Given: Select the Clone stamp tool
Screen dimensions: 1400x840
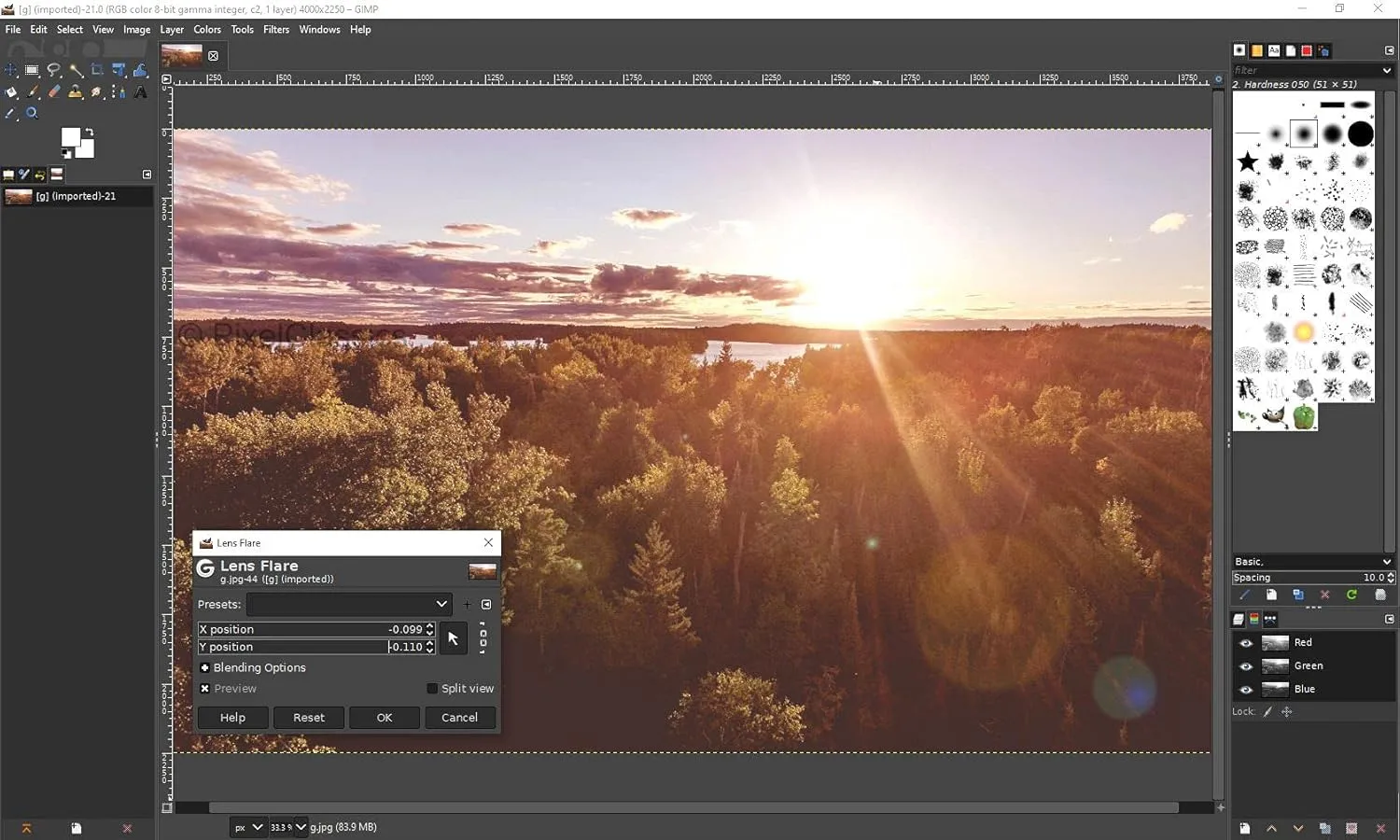Looking at the screenshot, I should (x=77, y=91).
